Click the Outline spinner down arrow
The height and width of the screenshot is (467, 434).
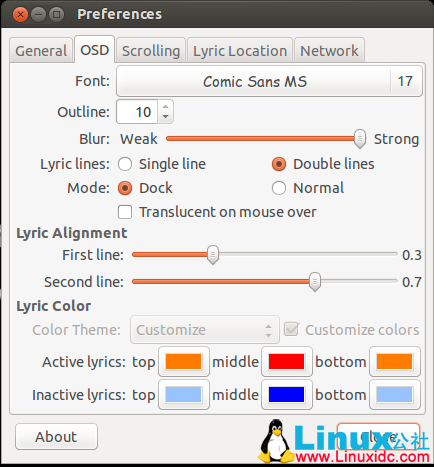click(165, 117)
